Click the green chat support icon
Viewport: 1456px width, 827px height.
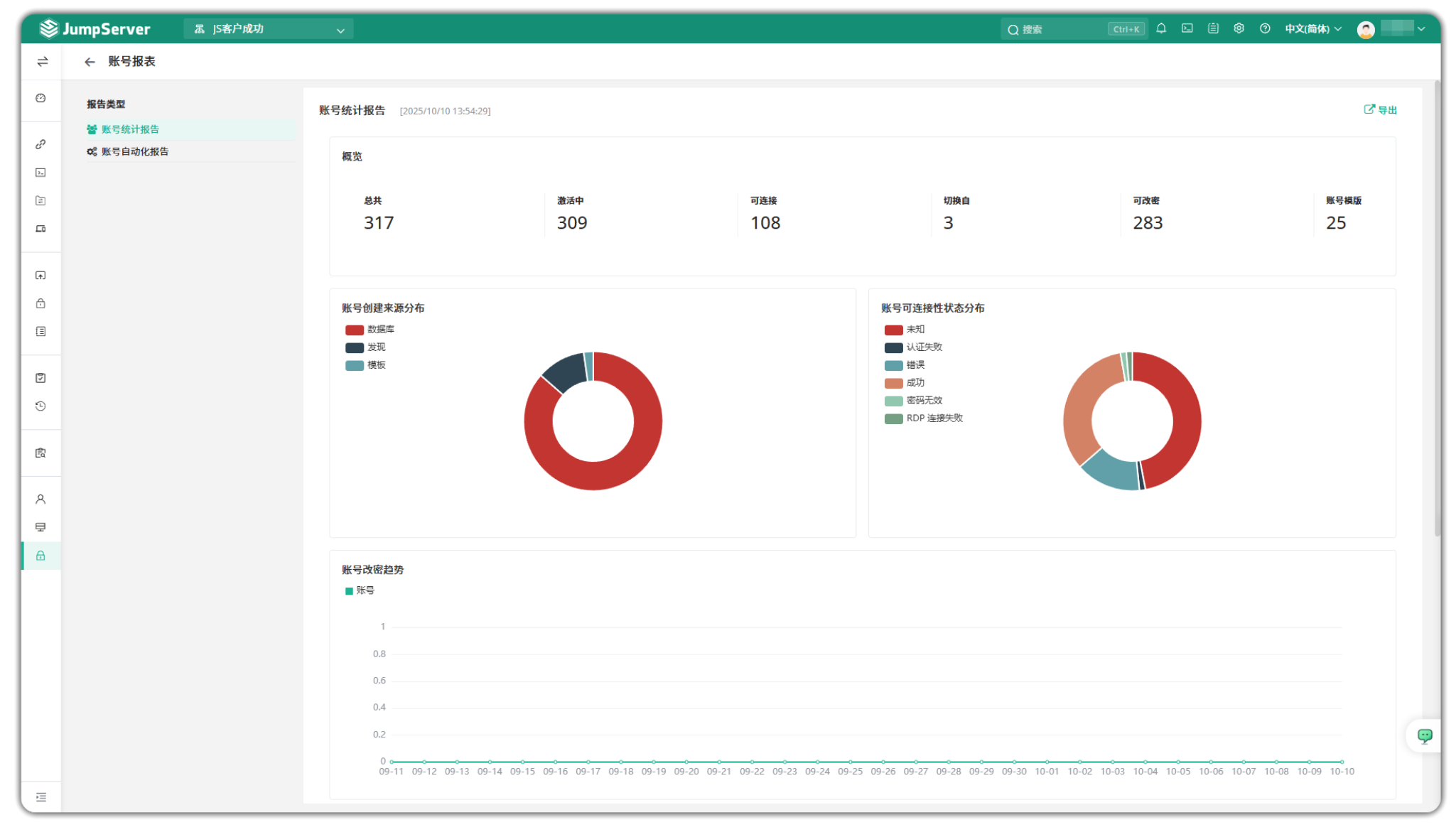[x=1425, y=735]
